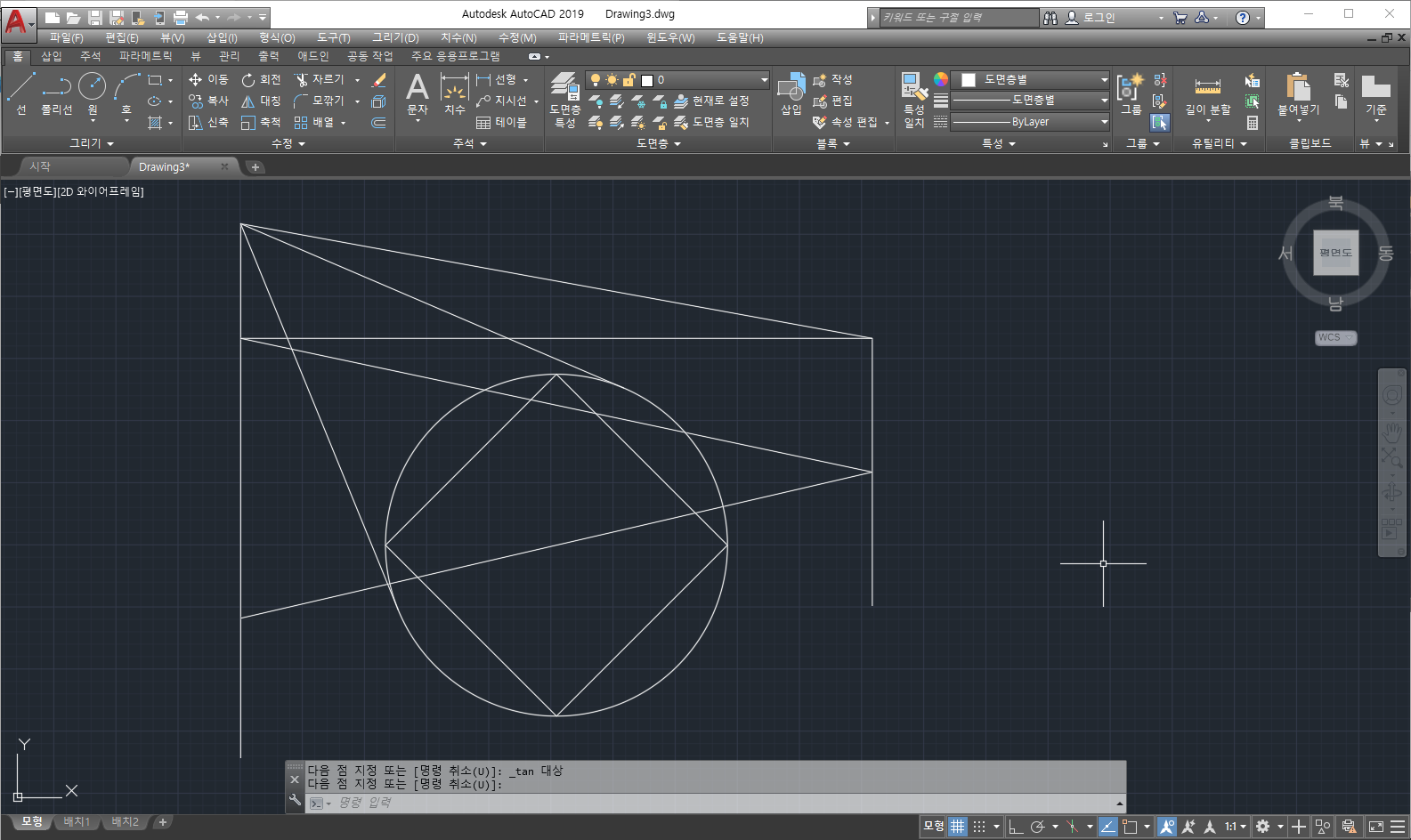Open the object color dropdown (도면층별)
The width and height of the screenshot is (1411, 840).
click(1031, 80)
